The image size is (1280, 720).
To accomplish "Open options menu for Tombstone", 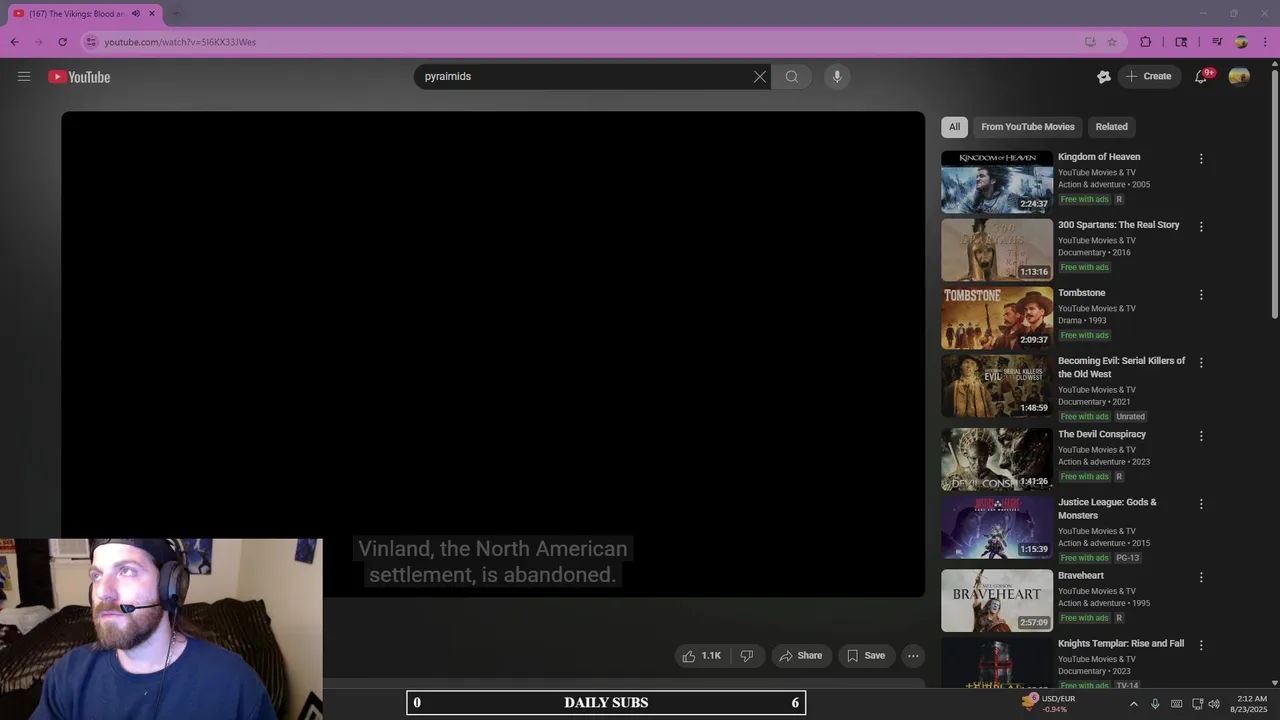I will point(1201,294).
